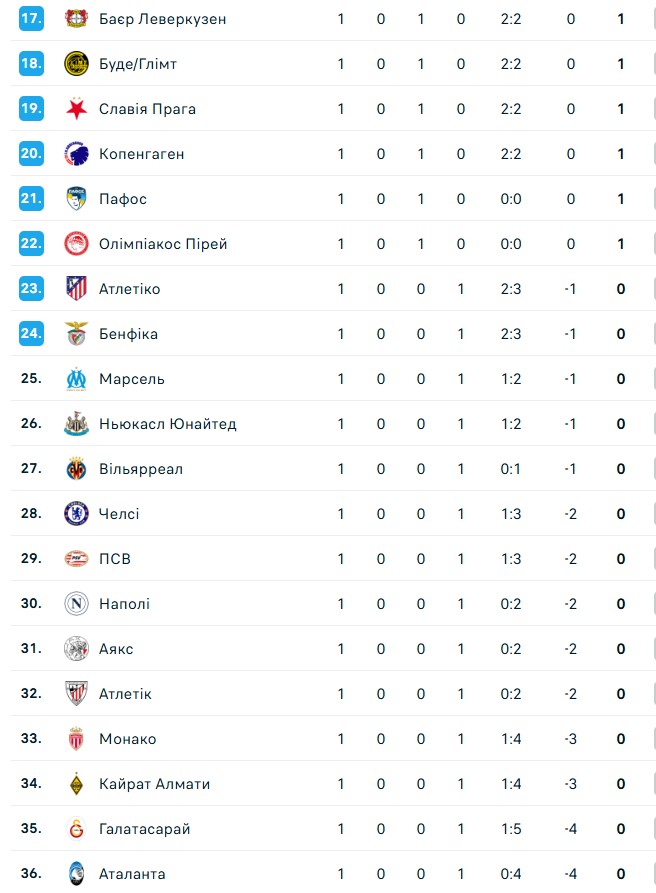Screen dimensions: 656x893
Task: Click the Bodø/Glimt yellow club logo
Action: (x=76, y=64)
